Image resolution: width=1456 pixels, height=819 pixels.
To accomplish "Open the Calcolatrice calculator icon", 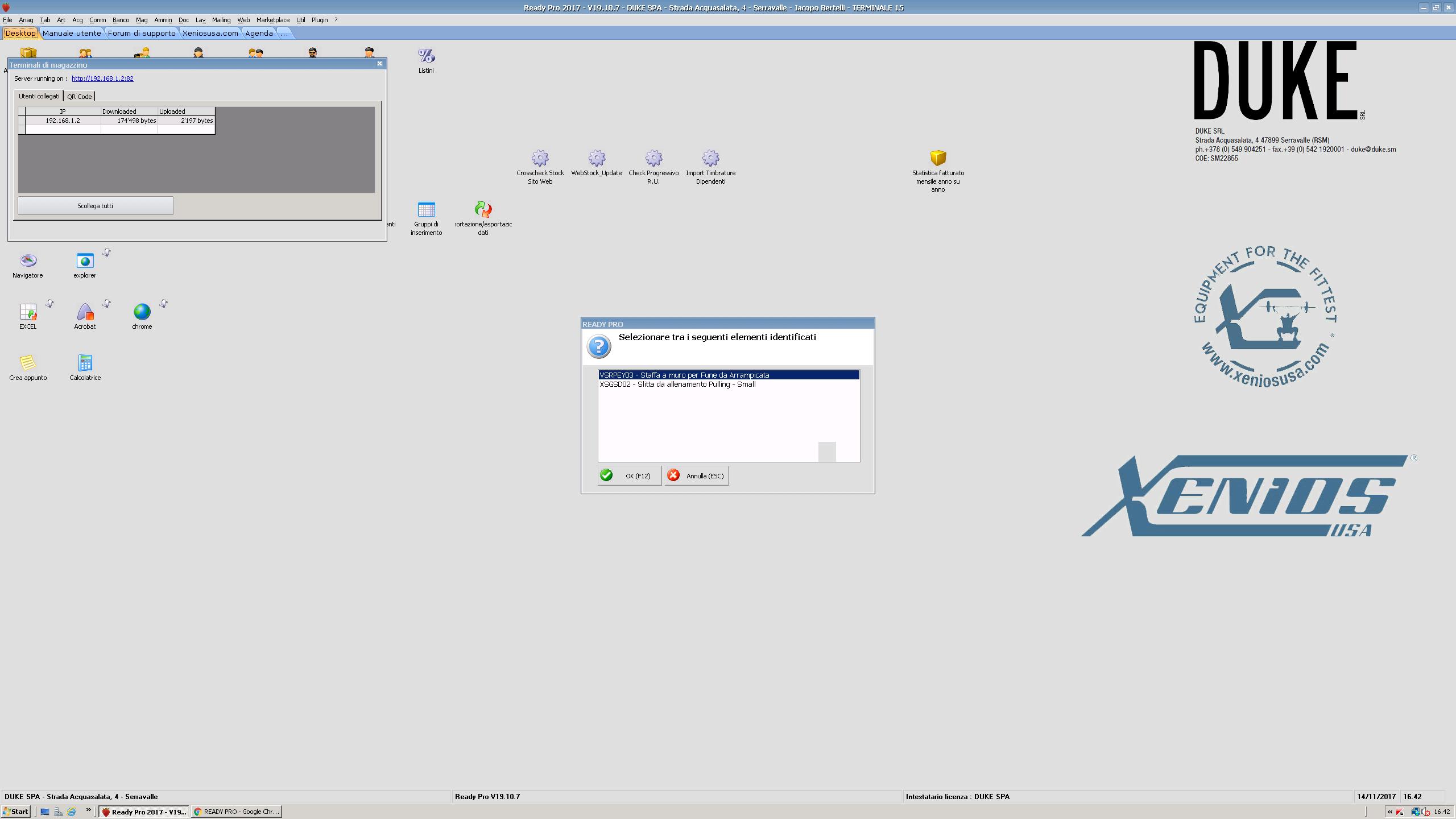I will 85,363.
